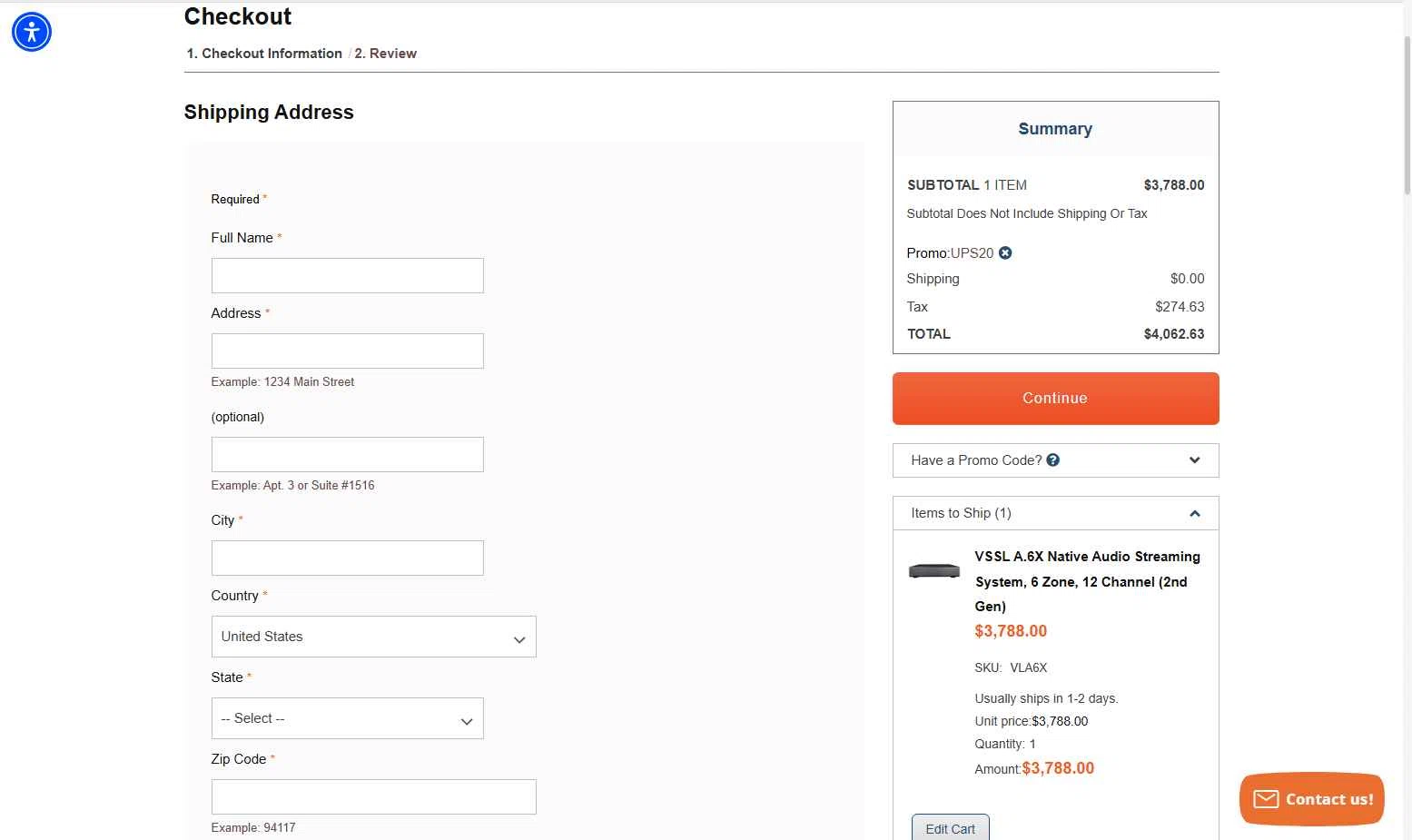Open the State select dropdown
The height and width of the screenshot is (840, 1412).
tap(347, 718)
